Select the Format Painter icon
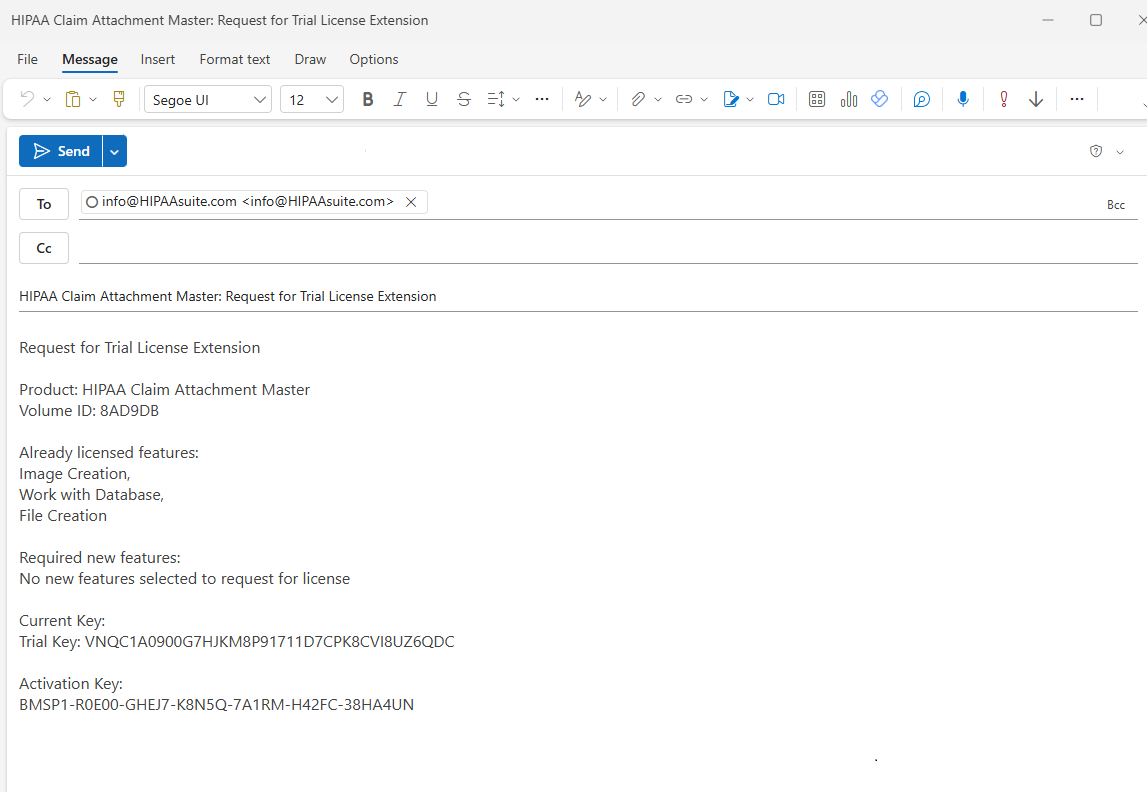This screenshot has width=1147, height=792. pyautogui.click(x=119, y=99)
